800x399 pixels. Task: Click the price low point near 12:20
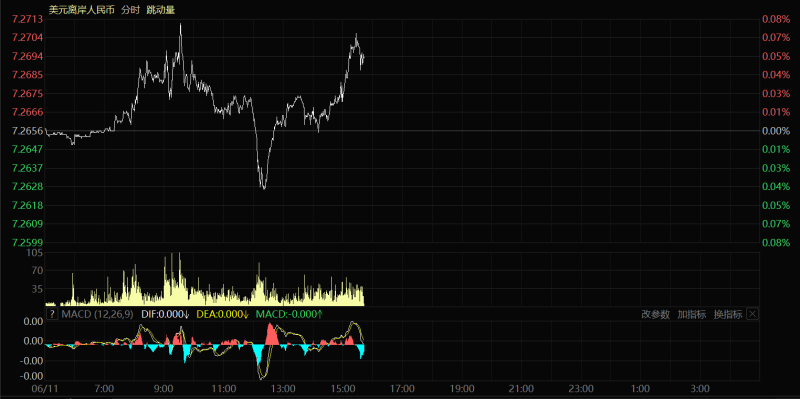[264, 188]
